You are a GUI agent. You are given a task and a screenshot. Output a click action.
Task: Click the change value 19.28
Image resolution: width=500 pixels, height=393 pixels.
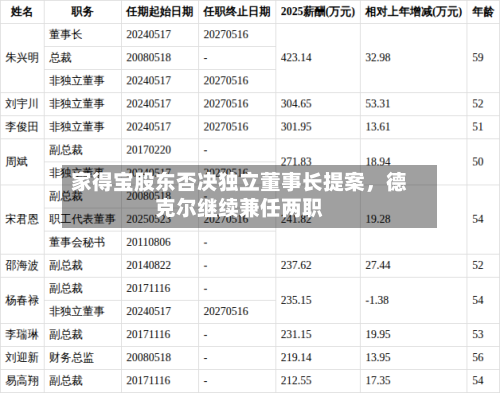[x=378, y=219]
